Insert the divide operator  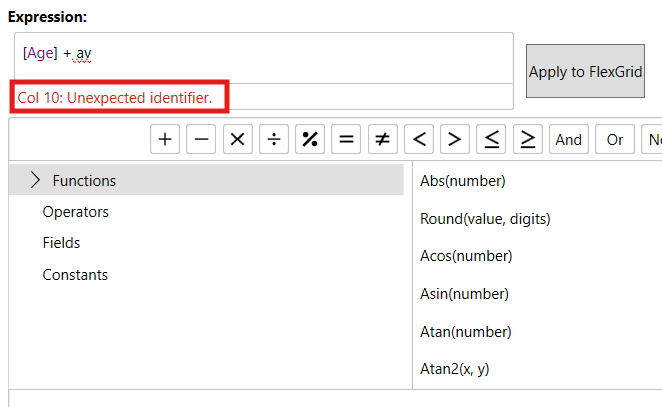(274, 140)
